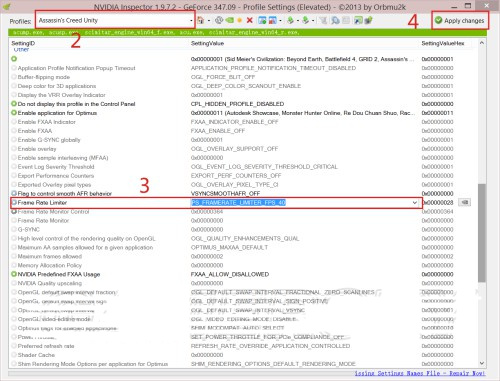The image size is (500, 381).
Task: Click the home icon for global profile
Action: (x=200, y=20)
